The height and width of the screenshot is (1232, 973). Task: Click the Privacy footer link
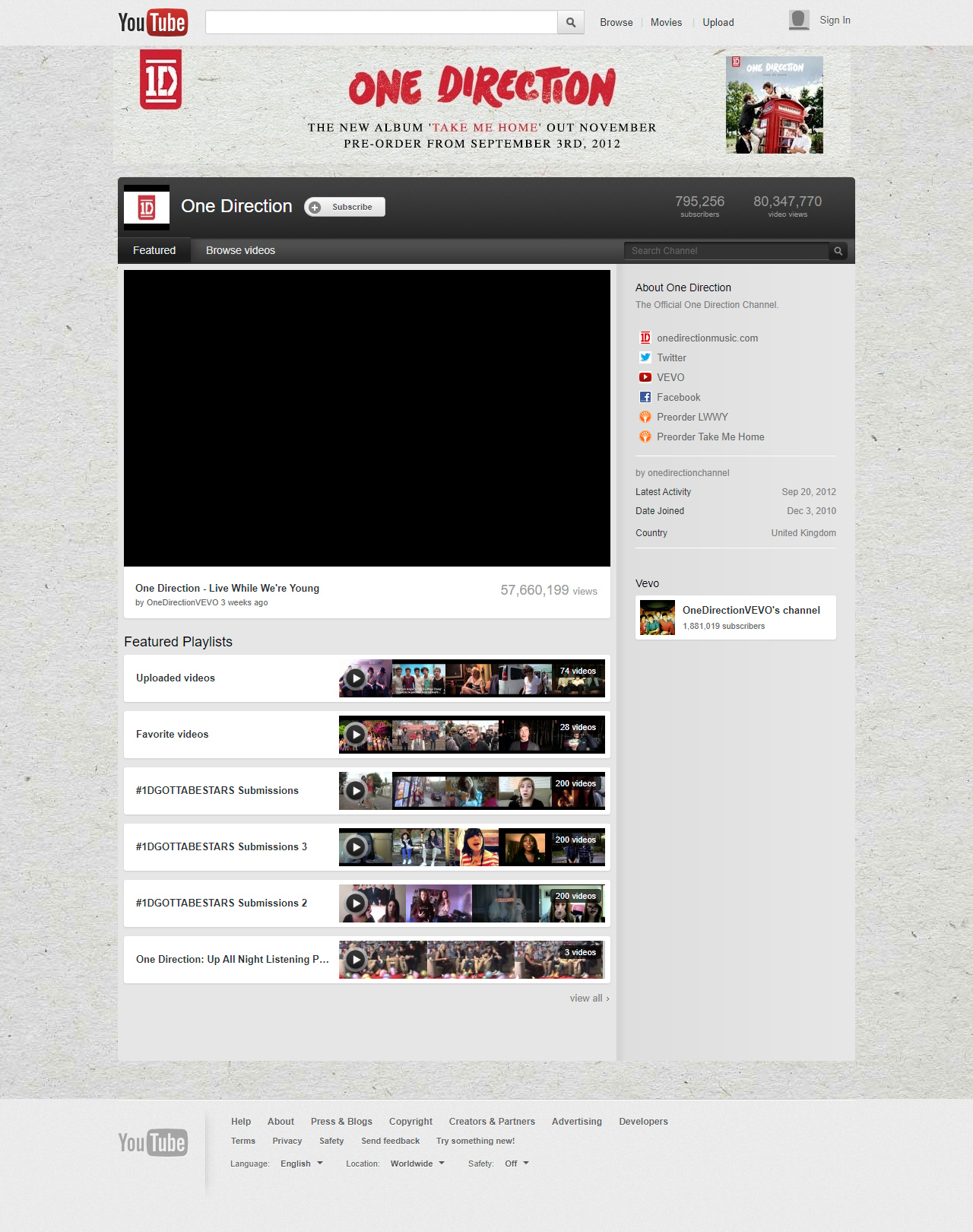point(287,1141)
